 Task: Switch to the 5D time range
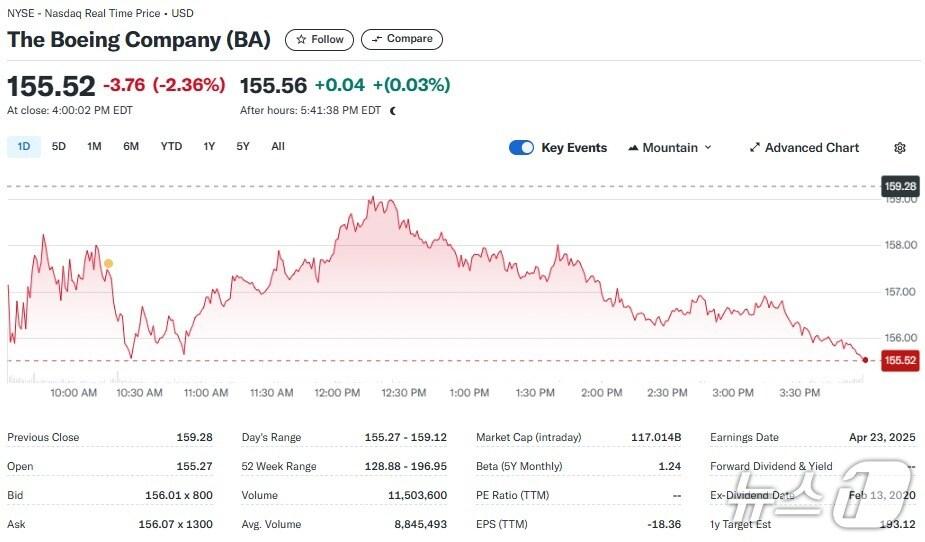(x=59, y=147)
